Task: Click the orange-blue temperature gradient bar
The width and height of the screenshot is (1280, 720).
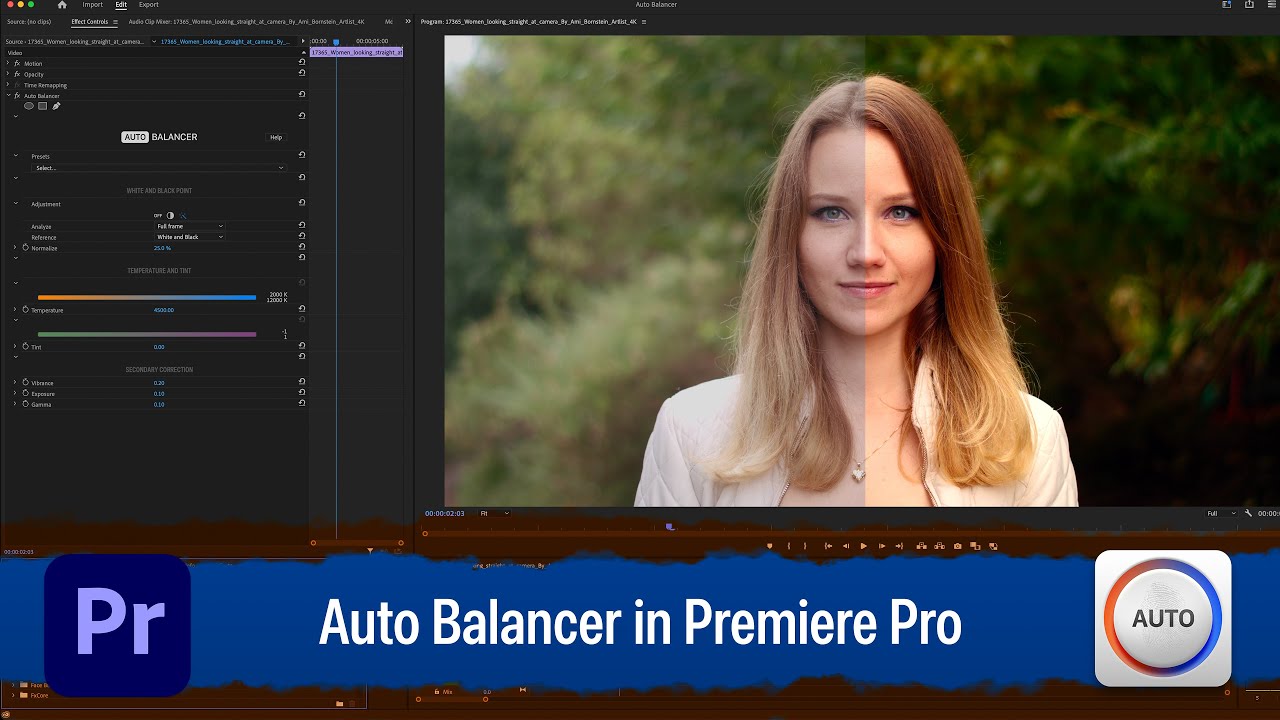Action: point(147,297)
